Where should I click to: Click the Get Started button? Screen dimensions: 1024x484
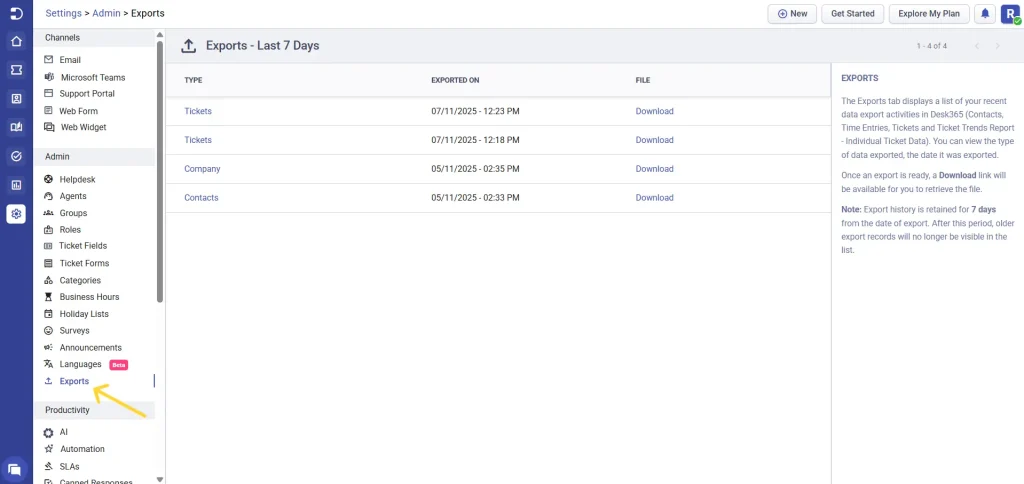coord(853,14)
